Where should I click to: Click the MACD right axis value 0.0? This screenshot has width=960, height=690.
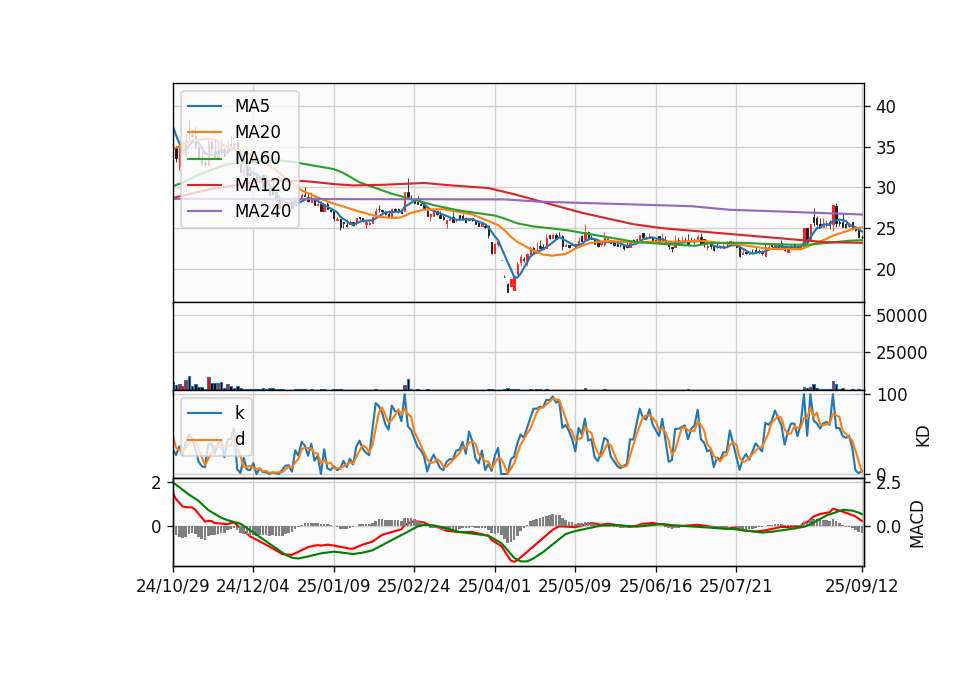(889, 527)
